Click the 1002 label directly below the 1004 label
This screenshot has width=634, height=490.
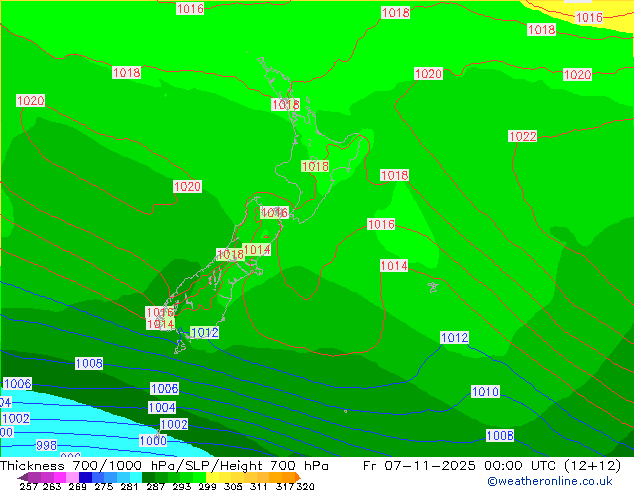tap(174, 424)
